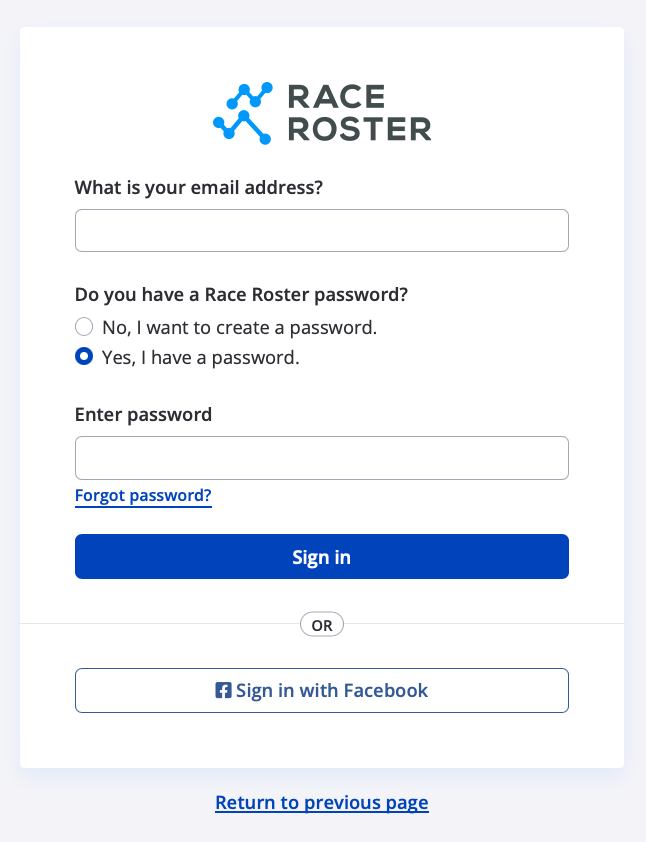646x842 pixels.
Task: Click the "No, I want to create a password." label text
Action: 239,327
